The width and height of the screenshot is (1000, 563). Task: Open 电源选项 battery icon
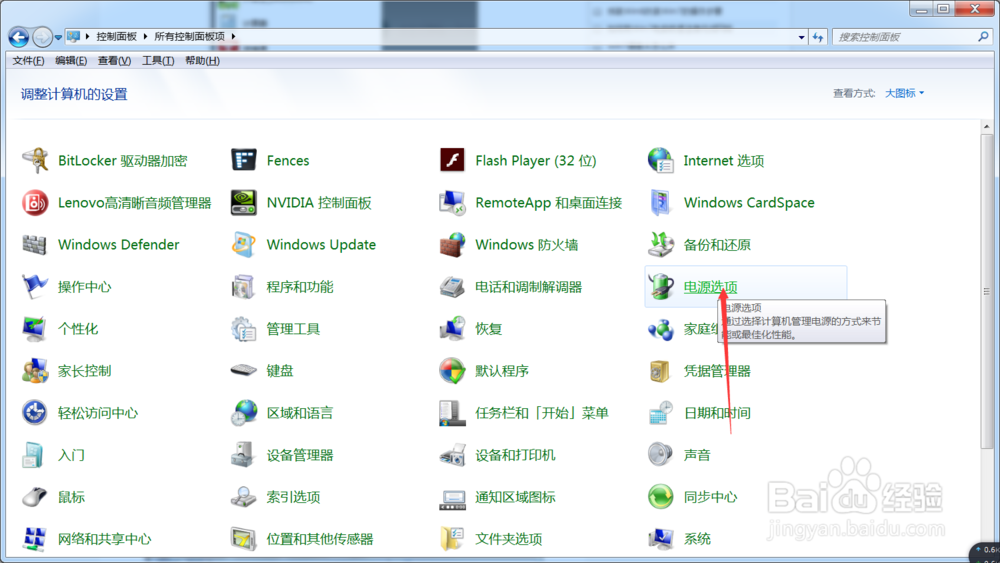661,287
